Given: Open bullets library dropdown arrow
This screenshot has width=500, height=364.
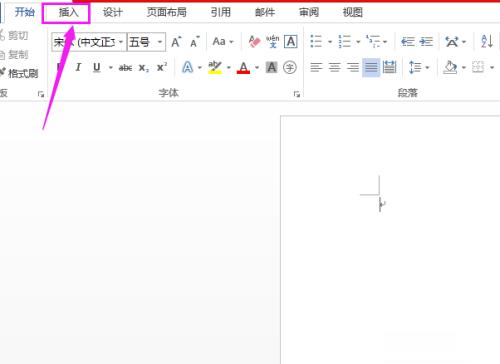Looking at the screenshot, I should 330,42.
